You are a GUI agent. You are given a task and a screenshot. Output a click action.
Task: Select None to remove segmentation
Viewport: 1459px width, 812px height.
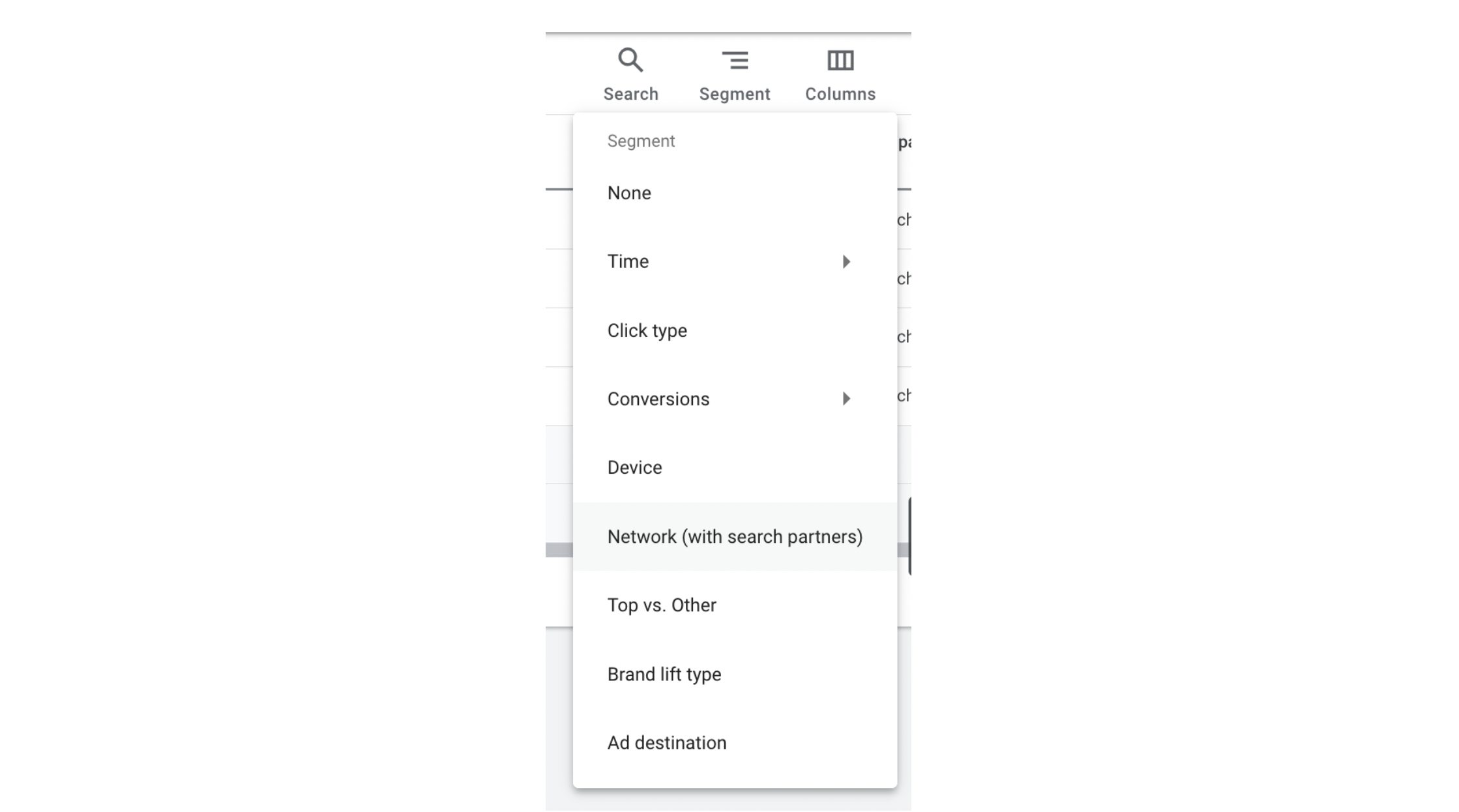(629, 193)
